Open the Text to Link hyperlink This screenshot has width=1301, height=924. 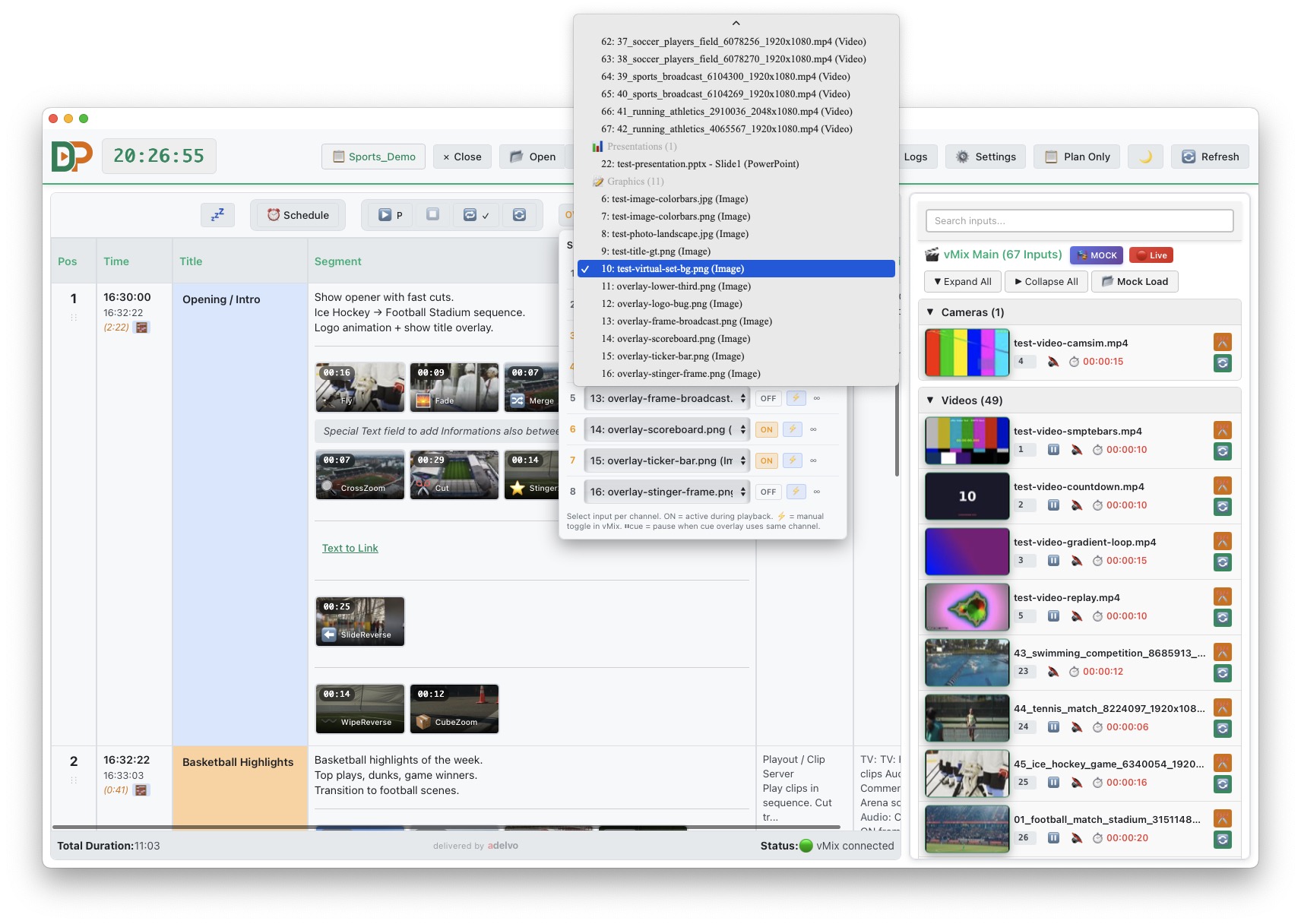350,548
